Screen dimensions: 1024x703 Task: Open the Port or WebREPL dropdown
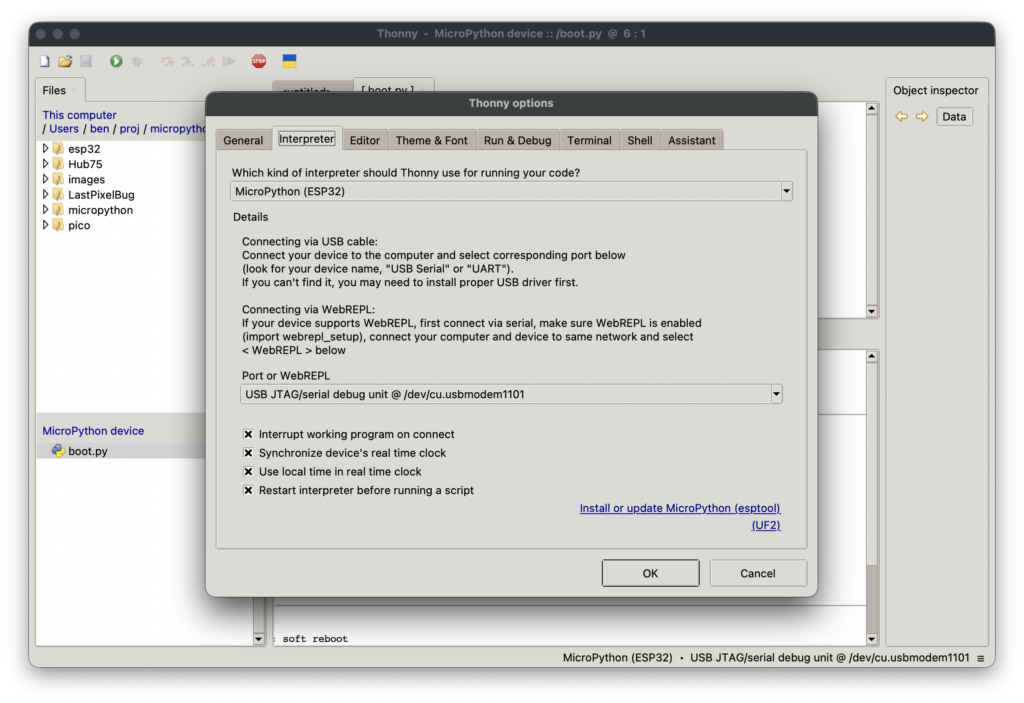coord(776,395)
